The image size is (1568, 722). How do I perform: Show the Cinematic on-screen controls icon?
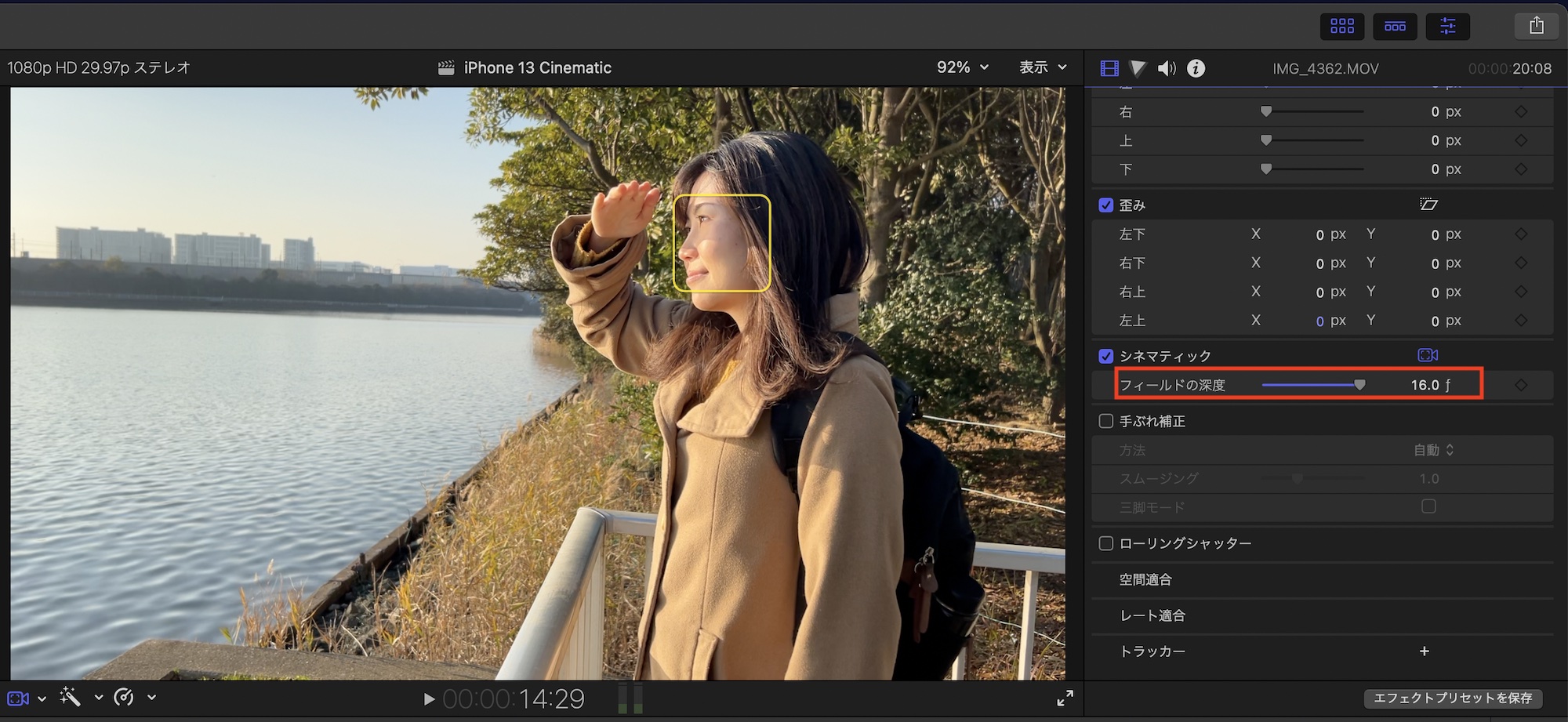coord(1428,356)
